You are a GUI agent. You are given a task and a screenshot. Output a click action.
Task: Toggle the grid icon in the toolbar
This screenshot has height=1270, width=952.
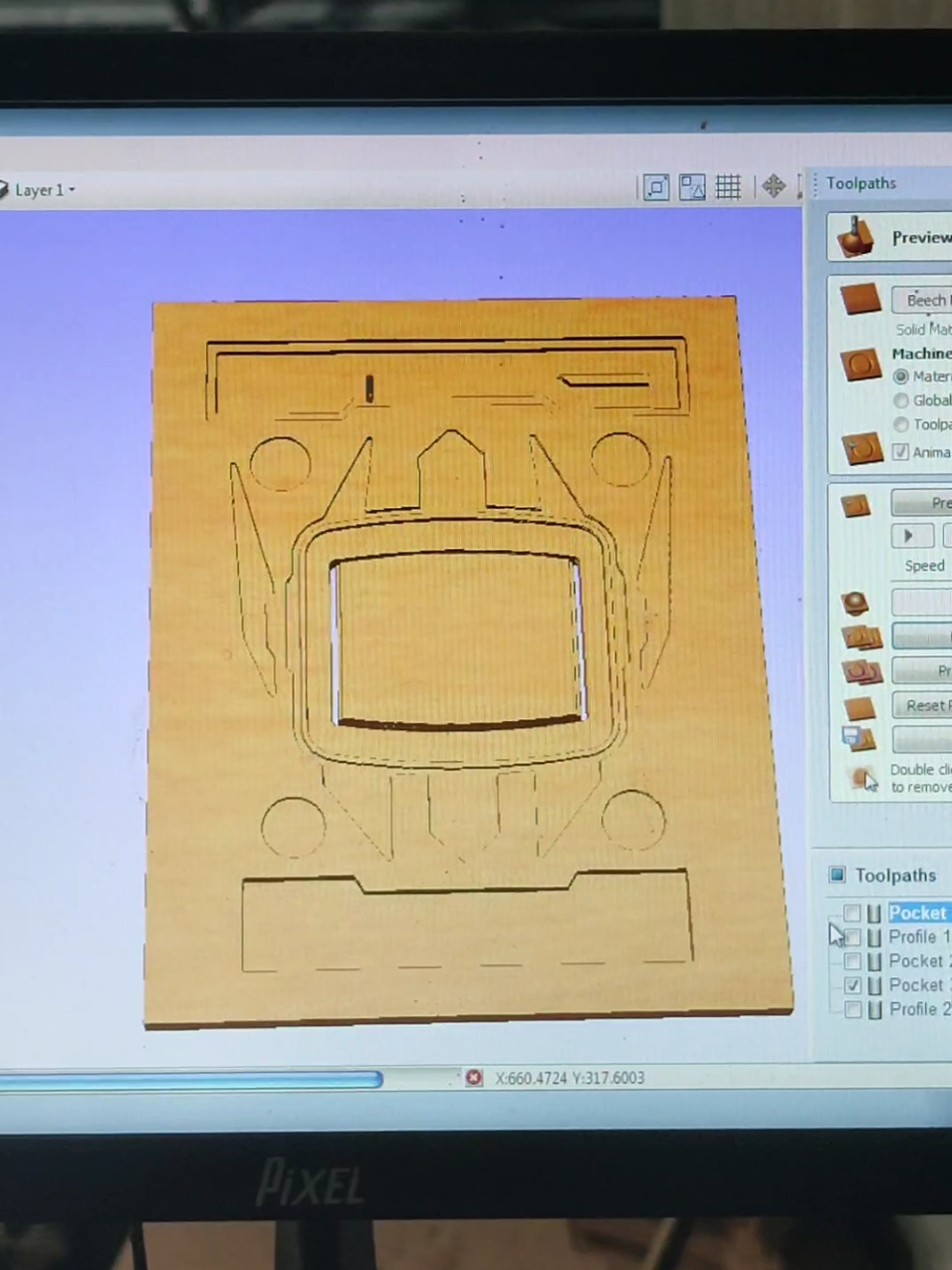point(728,186)
